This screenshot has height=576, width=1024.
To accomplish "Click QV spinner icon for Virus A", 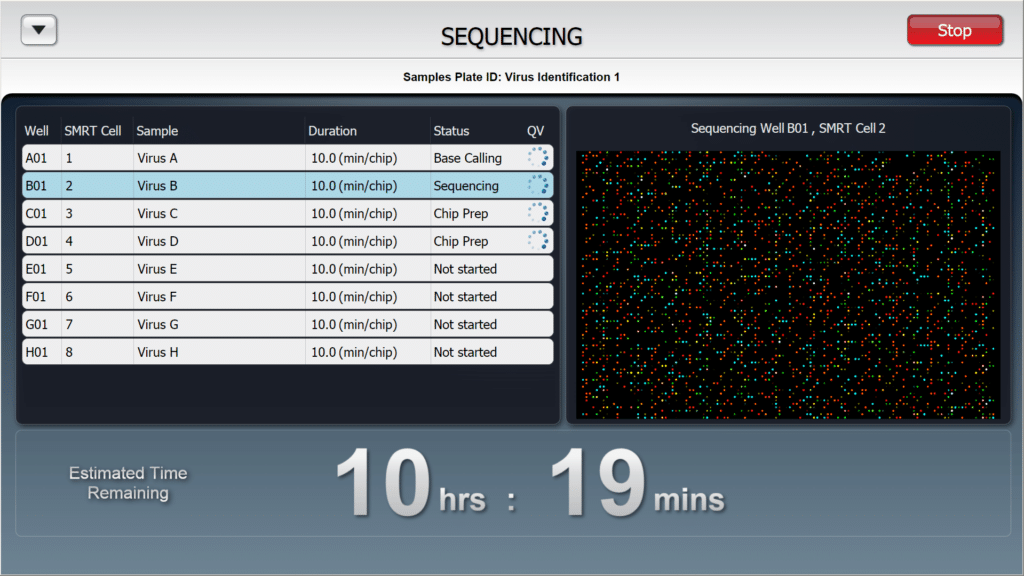I will 538,158.
